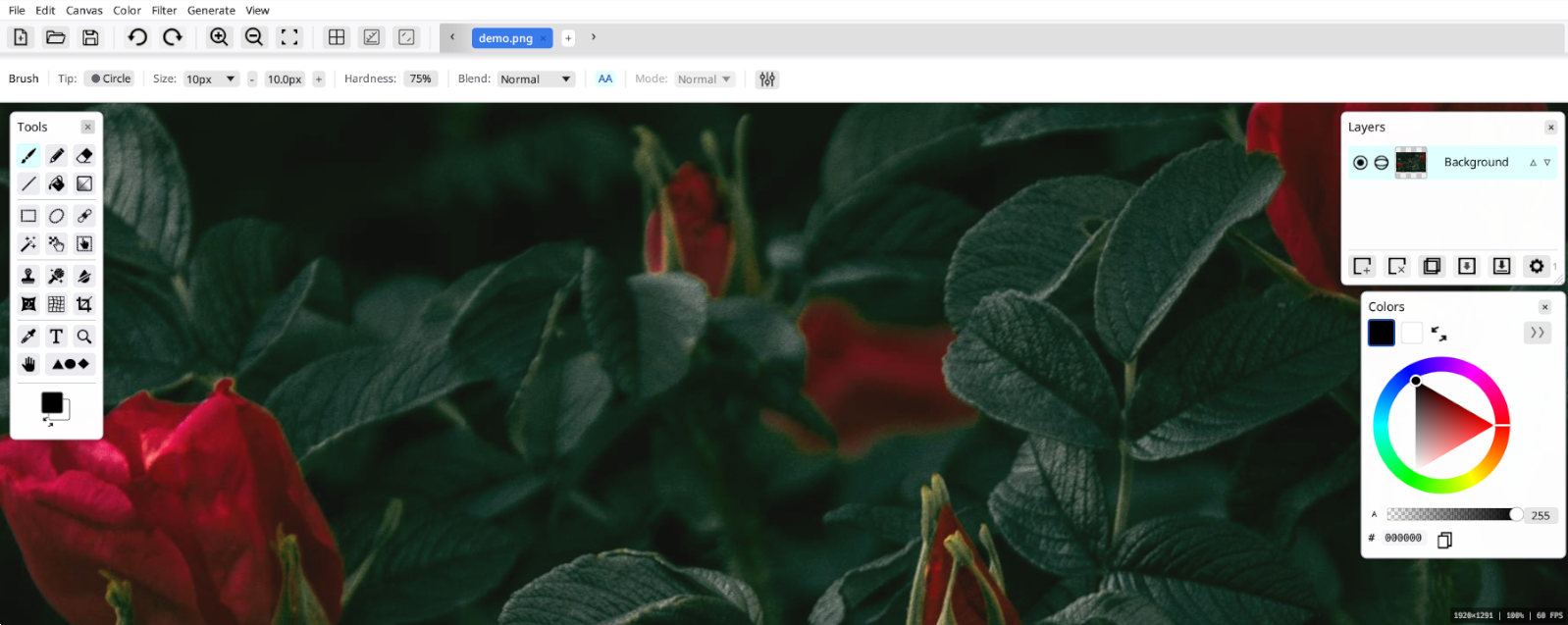Select the Shapes tool
1568x625 pixels.
click(x=71, y=364)
